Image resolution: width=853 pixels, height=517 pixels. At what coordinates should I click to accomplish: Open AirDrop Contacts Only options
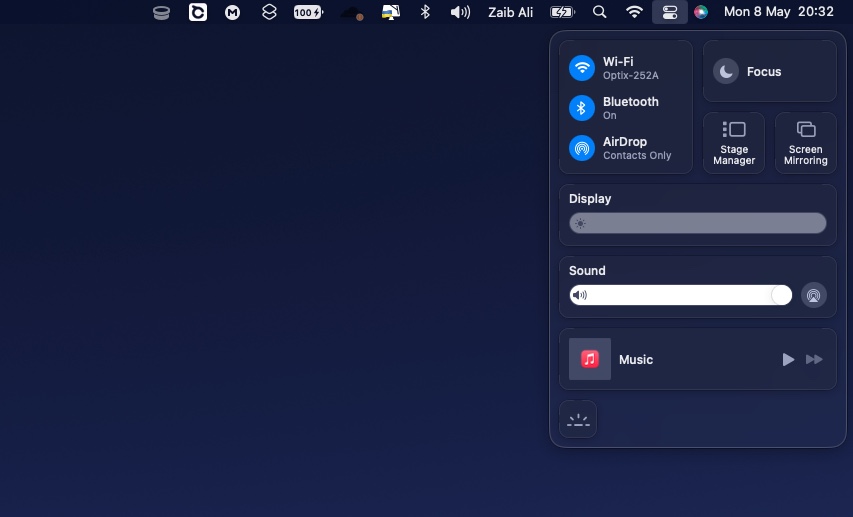pos(637,148)
